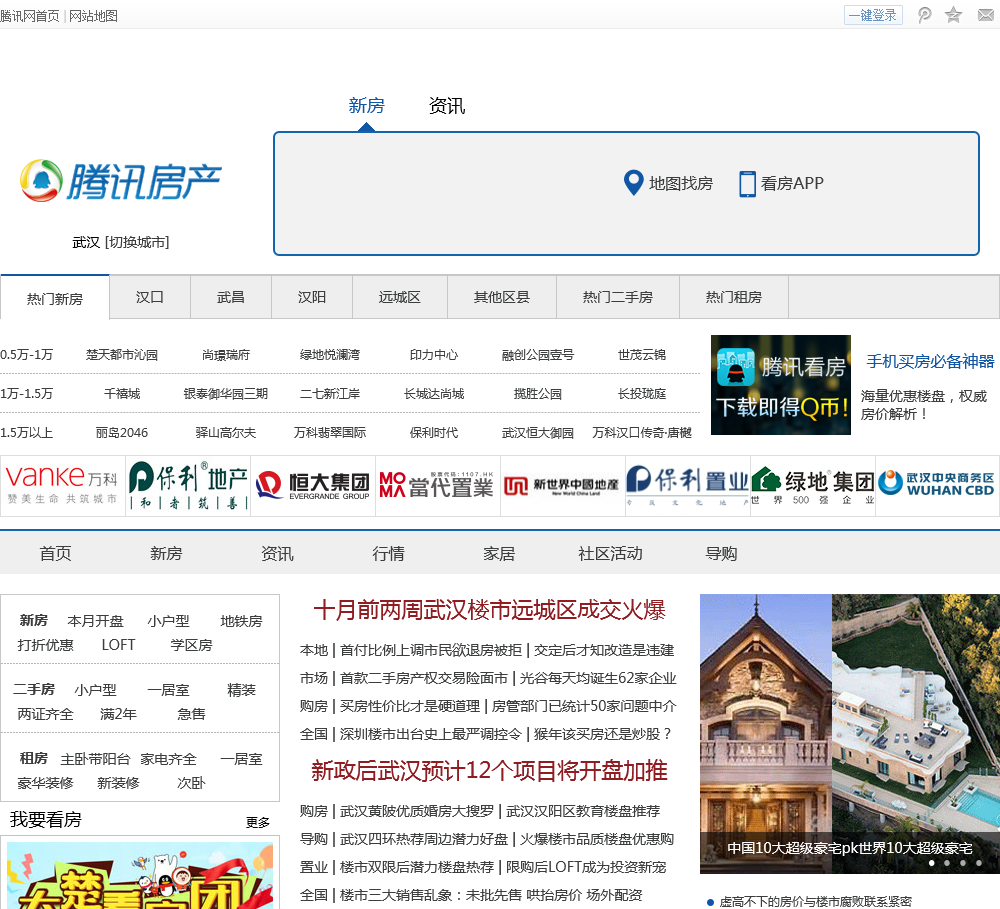Switch to the 资讯 search tab
This screenshot has width=1000, height=909.
(x=446, y=105)
